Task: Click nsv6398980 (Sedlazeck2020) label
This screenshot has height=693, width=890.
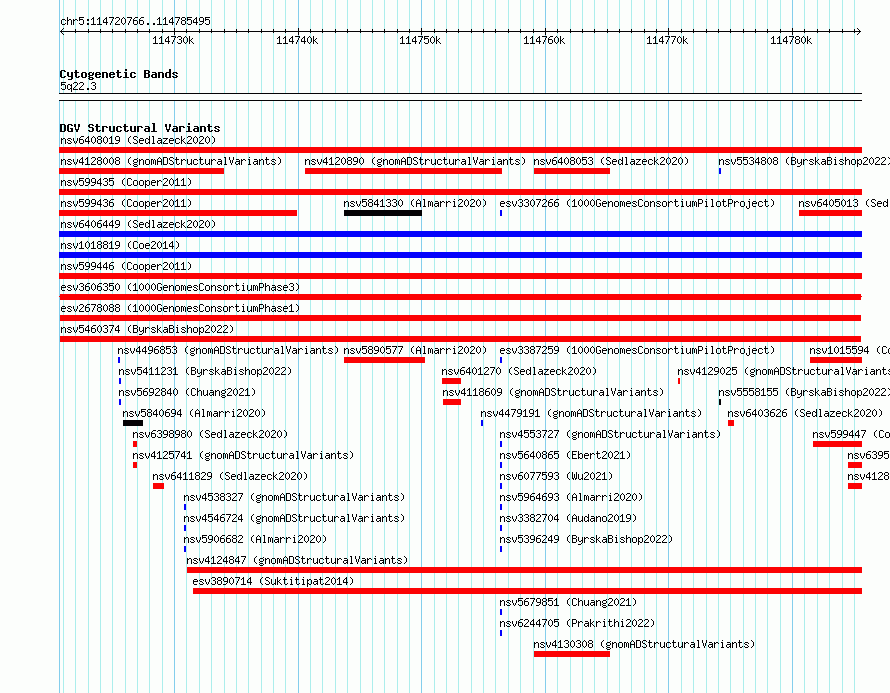Action: coord(210,434)
